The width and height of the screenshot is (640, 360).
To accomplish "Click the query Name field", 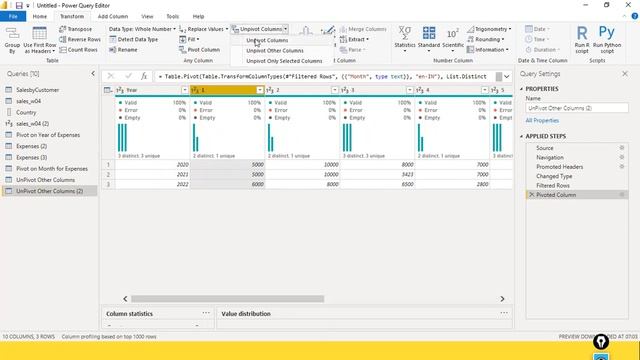I will click(577, 108).
